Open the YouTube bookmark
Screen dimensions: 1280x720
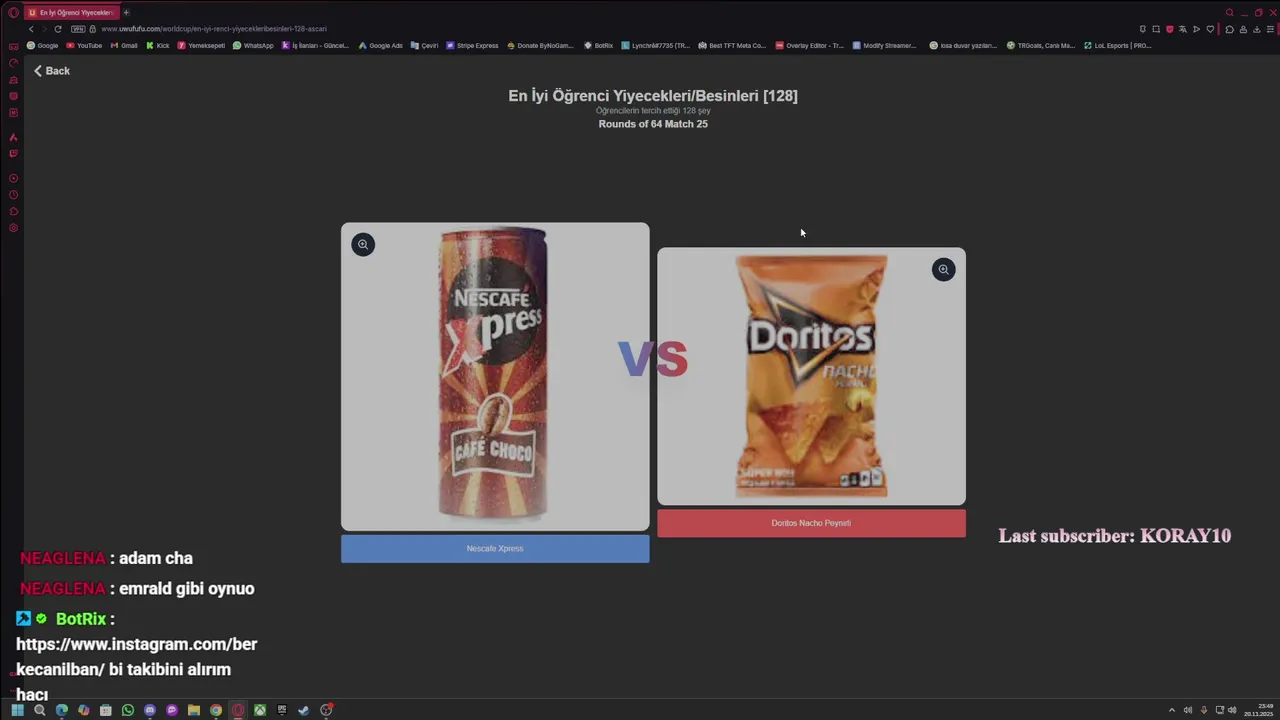pyautogui.click(x=84, y=46)
